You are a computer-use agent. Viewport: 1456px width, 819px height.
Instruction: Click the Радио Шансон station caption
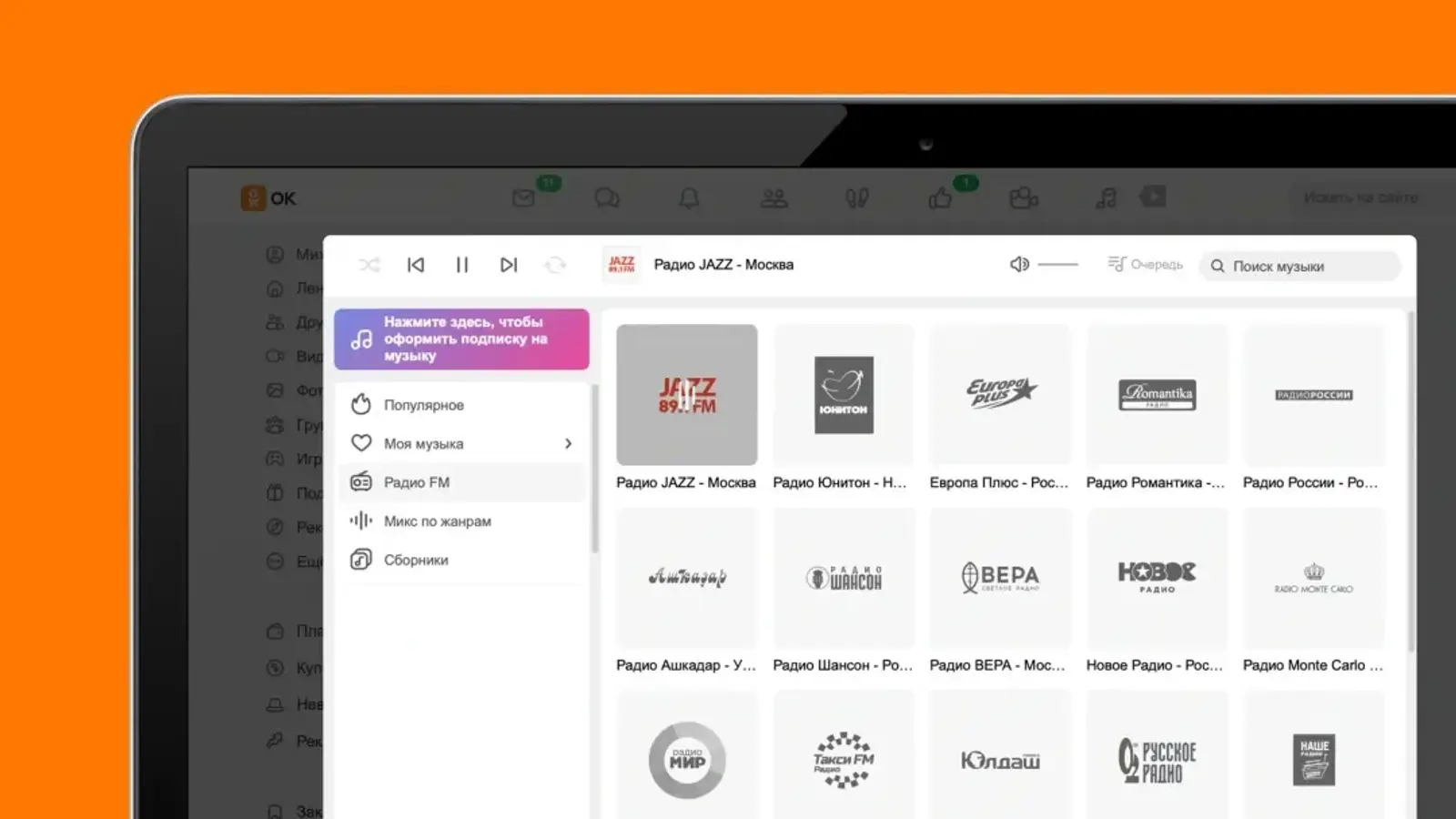843,665
